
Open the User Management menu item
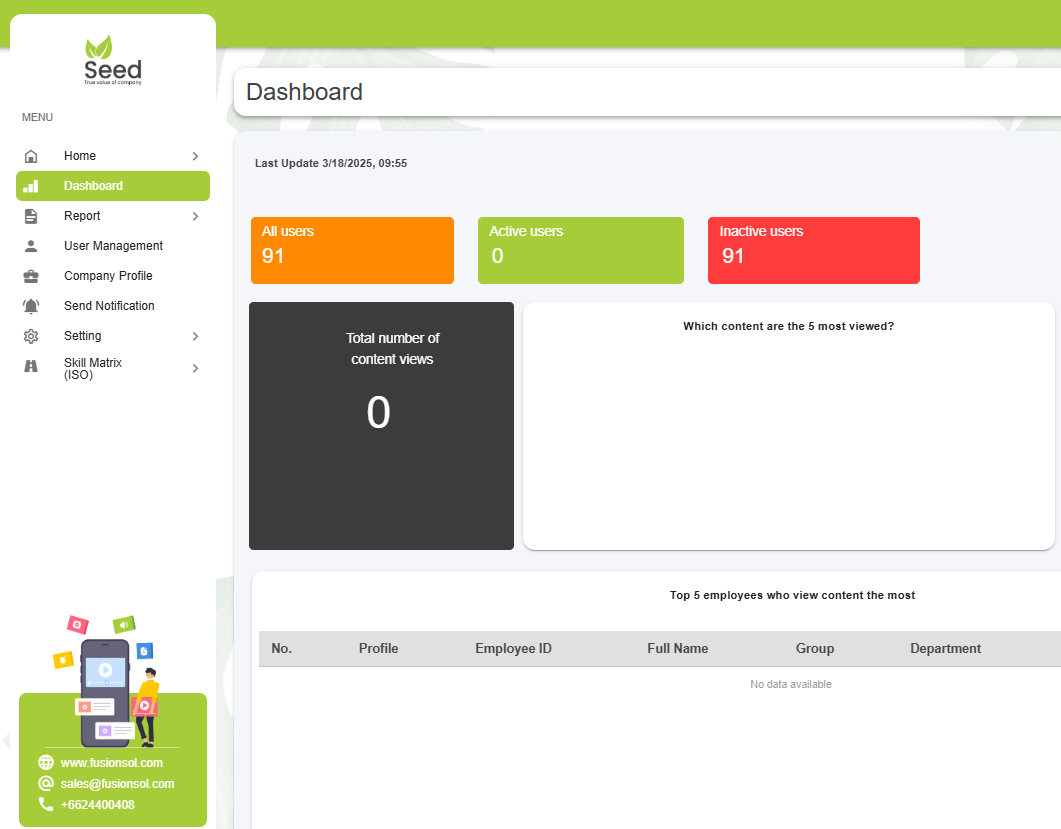pyautogui.click(x=113, y=246)
